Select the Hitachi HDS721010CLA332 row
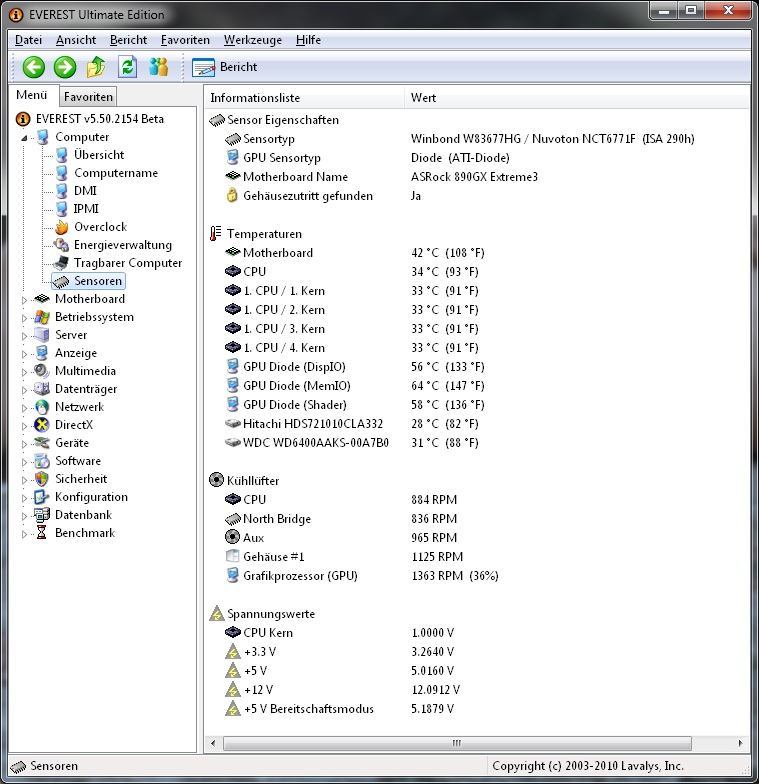The width and height of the screenshot is (759, 784). [477, 424]
